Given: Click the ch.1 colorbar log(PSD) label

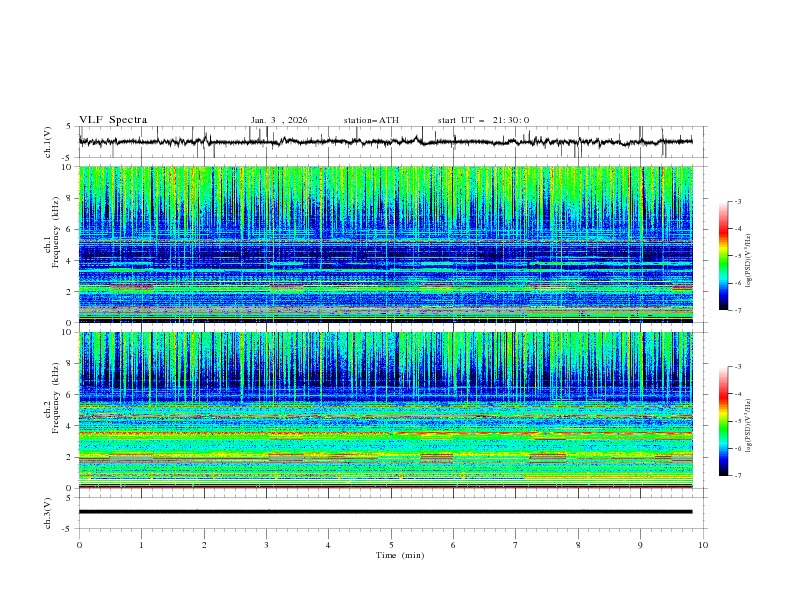Looking at the screenshot, I should (749, 261).
